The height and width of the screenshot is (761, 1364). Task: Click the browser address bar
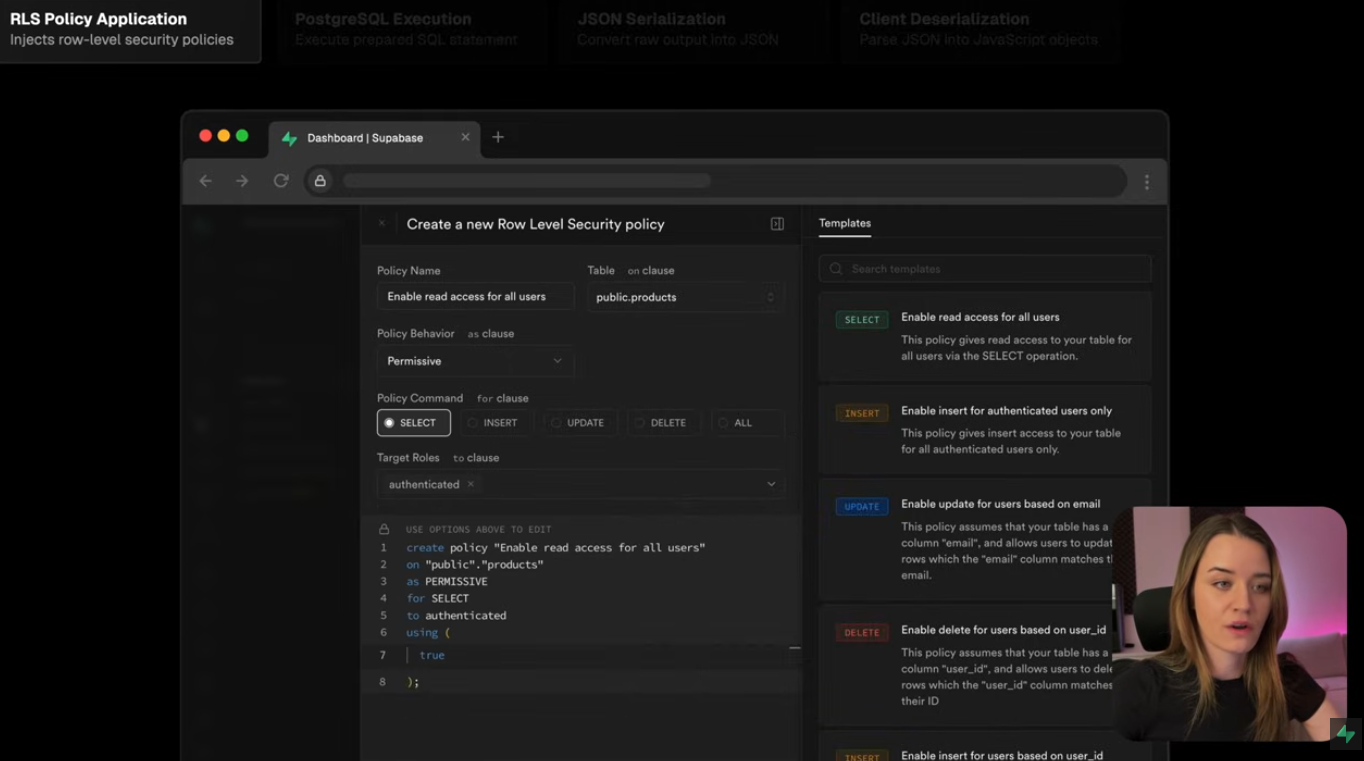pos(717,181)
